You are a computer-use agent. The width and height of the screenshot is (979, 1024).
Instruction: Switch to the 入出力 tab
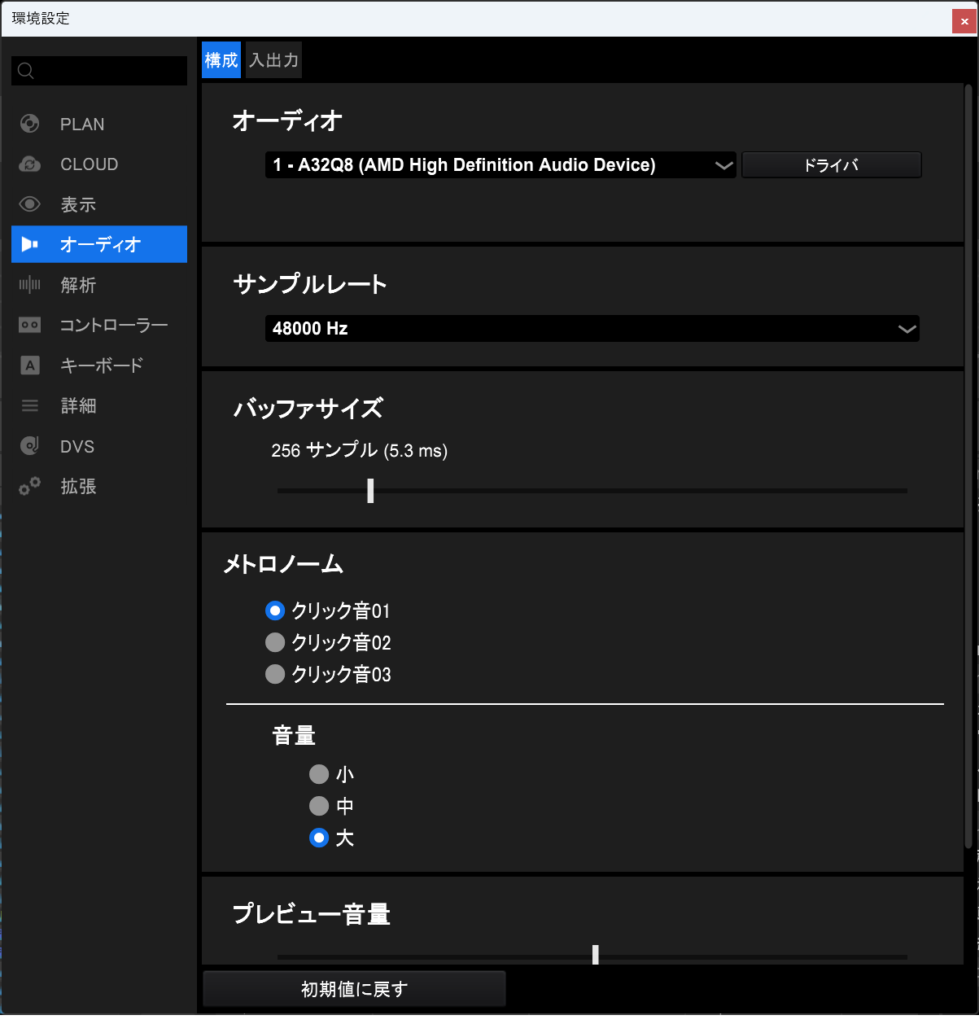click(x=273, y=60)
